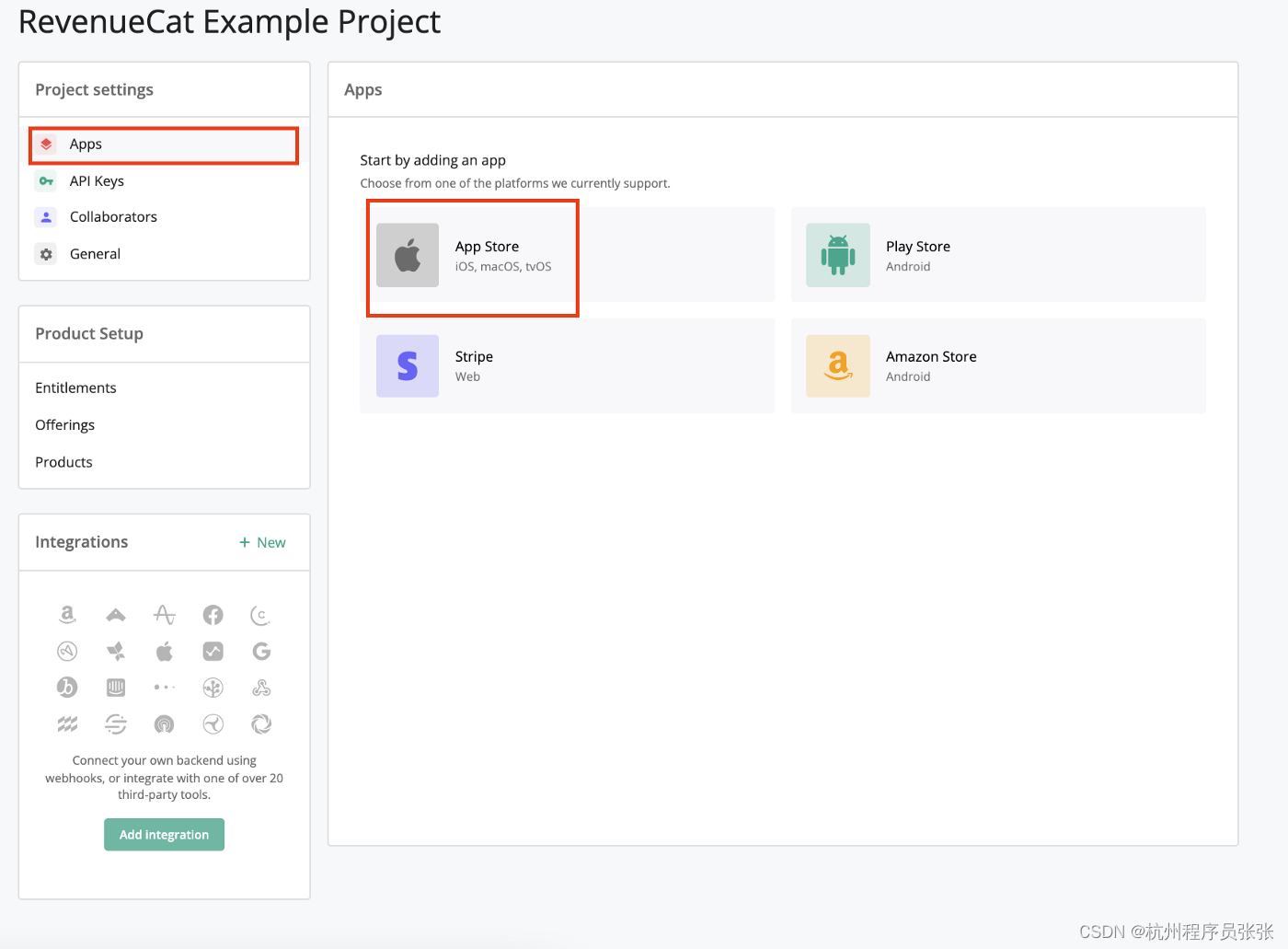Click the purple Stripe S icon
This screenshot has height=949, width=1288.
click(408, 366)
